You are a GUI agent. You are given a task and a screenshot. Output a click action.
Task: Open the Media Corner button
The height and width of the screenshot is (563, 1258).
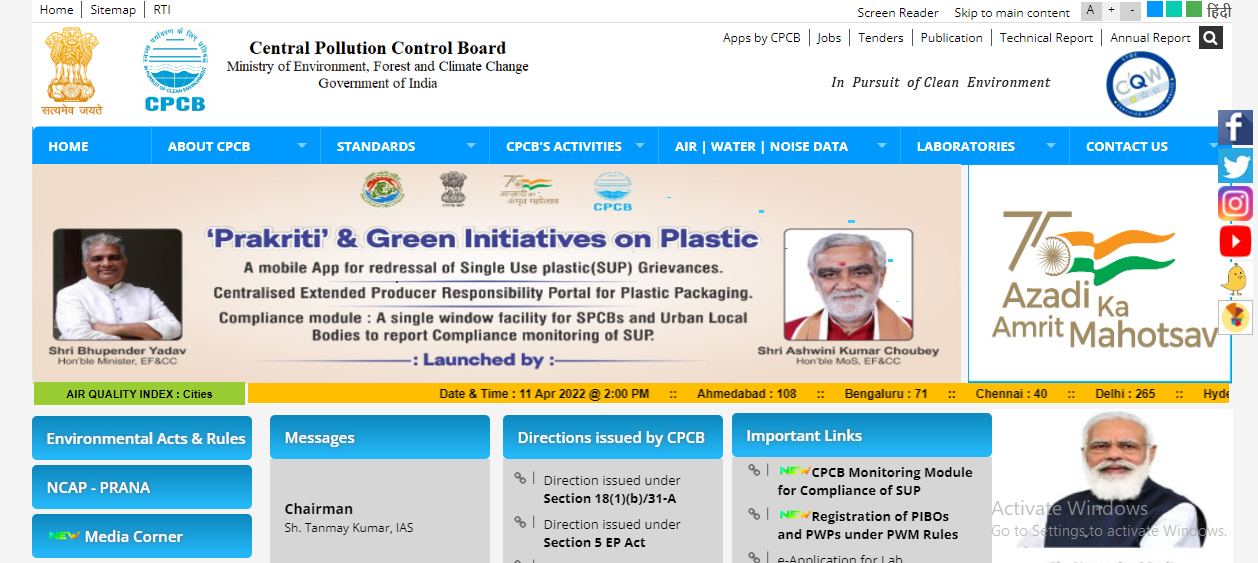tap(142, 536)
